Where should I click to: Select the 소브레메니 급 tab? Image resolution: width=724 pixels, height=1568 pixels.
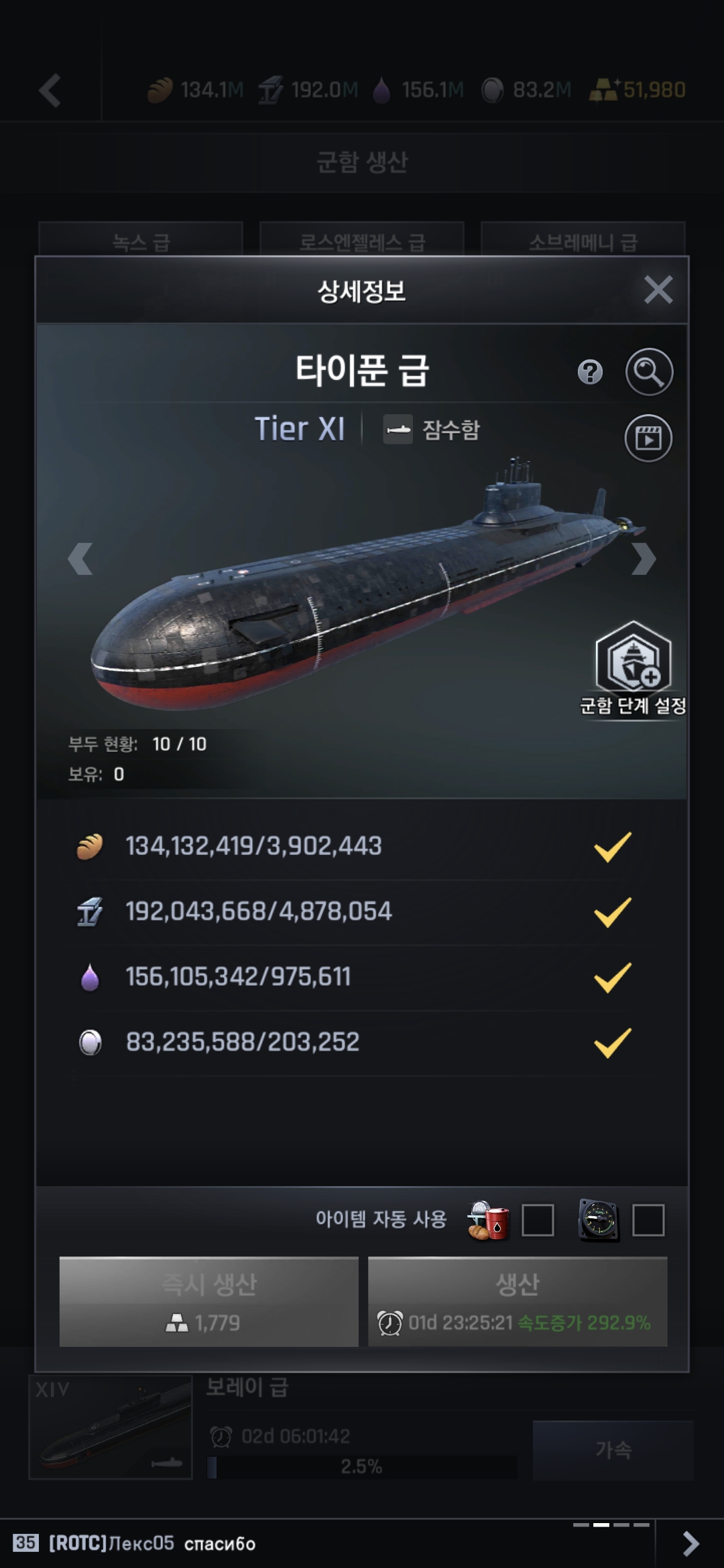[x=583, y=240]
